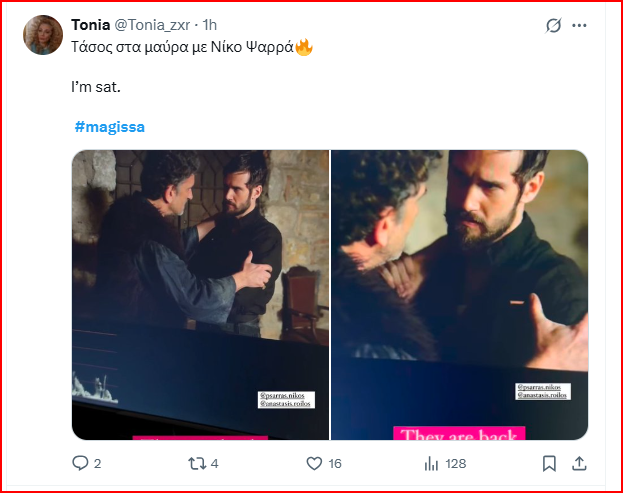Open the right close-up photo
This screenshot has height=493, width=623.
coord(459,294)
